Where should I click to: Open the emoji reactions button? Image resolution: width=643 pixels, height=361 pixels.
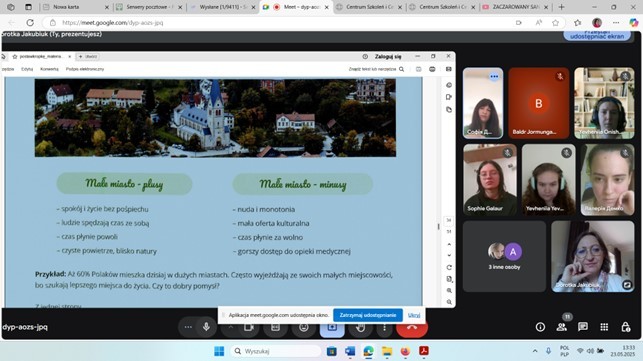coord(303,327)
